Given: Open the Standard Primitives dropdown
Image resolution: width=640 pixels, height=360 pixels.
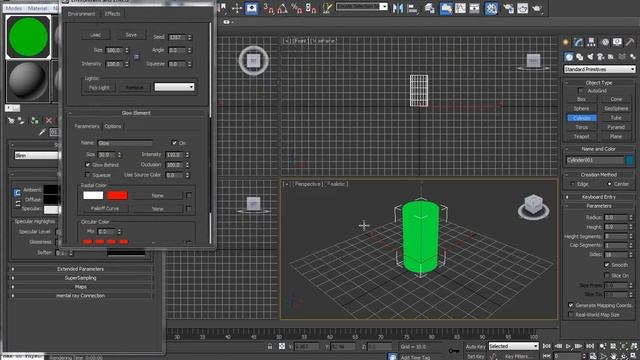Looking at the screenshot, I should 600,69.
